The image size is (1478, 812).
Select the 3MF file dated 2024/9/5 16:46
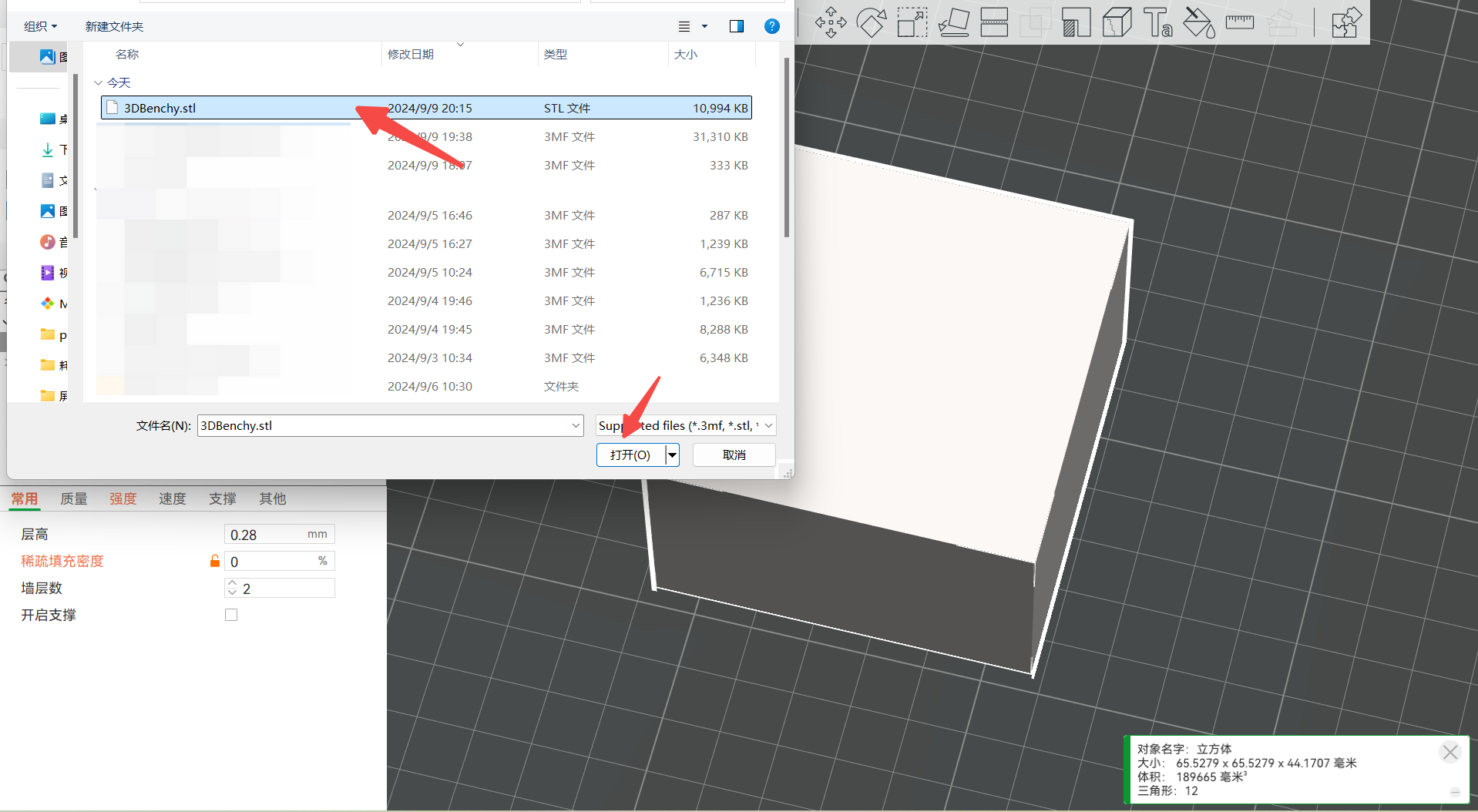tap(425, 216)
